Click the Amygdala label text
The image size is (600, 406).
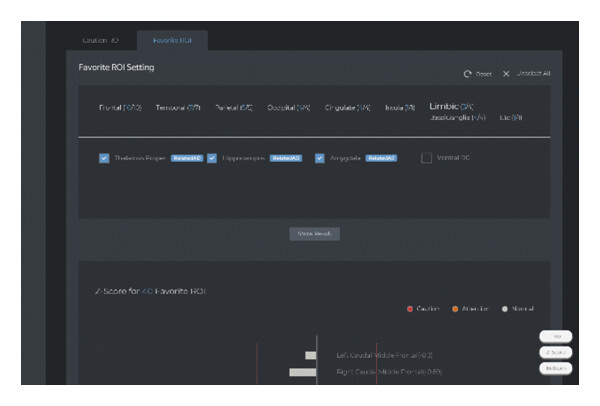345,158
